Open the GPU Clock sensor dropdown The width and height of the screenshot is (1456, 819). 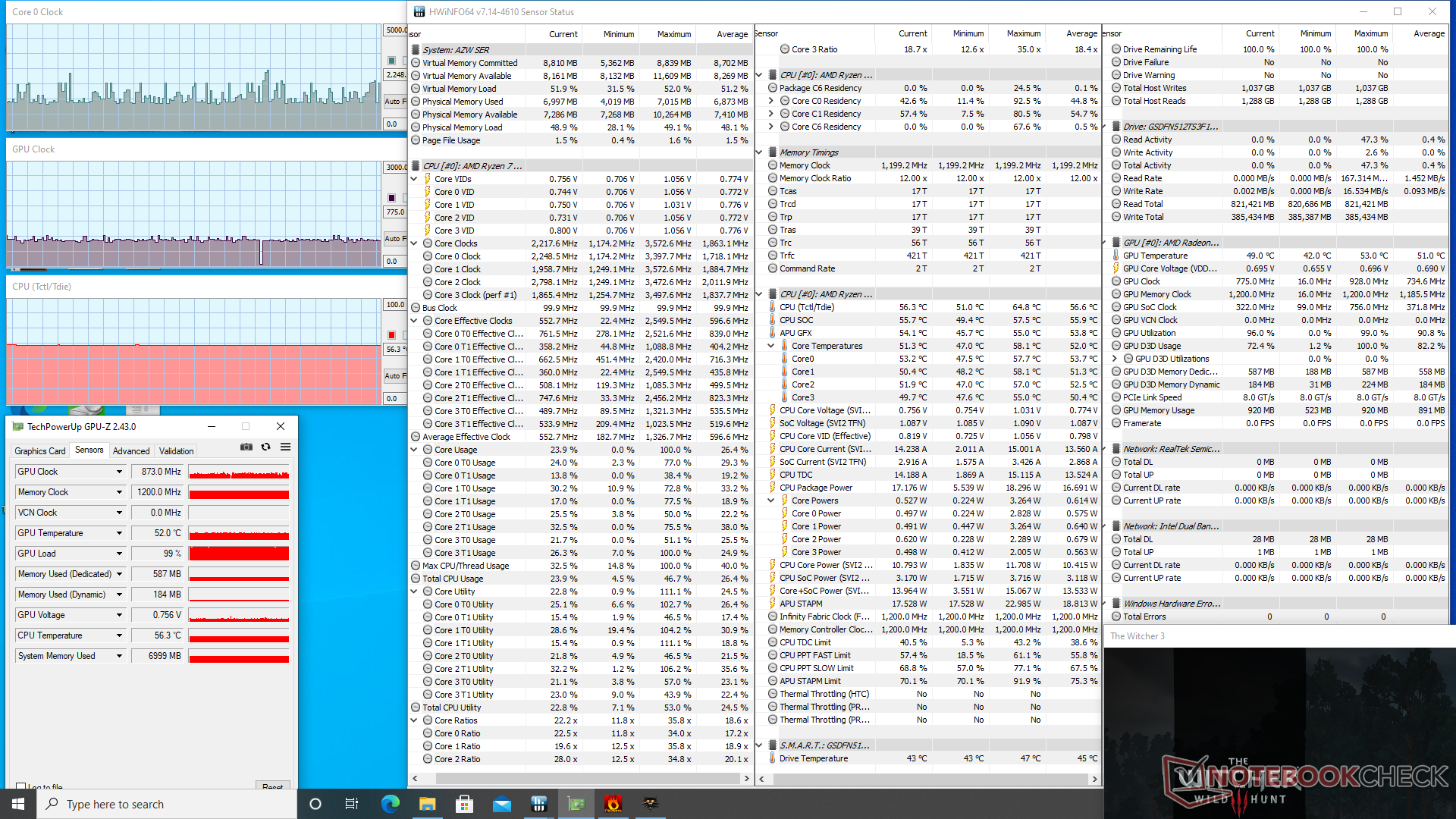[x=119, y=472]
